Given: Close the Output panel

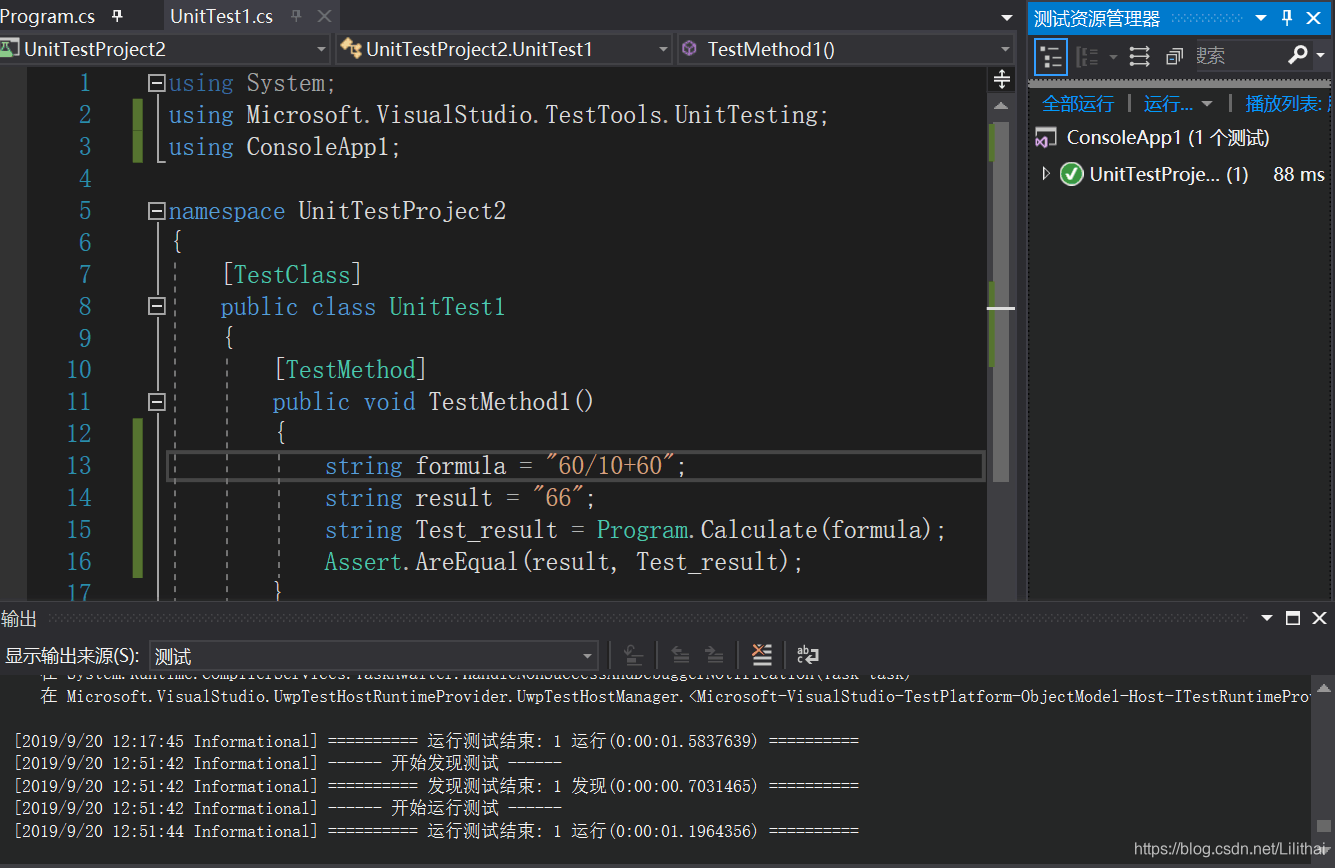Looking at the screenshot, I should (x=1319, y=618).
